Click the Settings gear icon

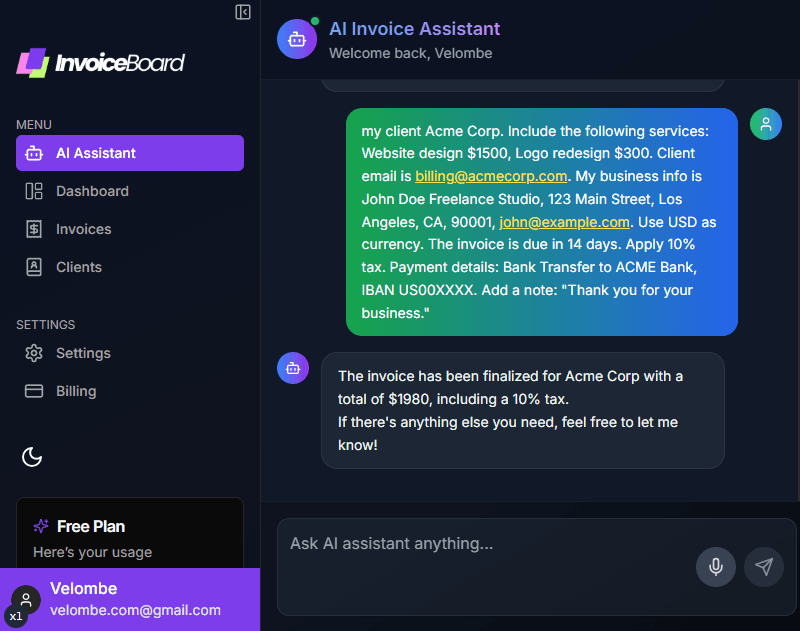34,353
